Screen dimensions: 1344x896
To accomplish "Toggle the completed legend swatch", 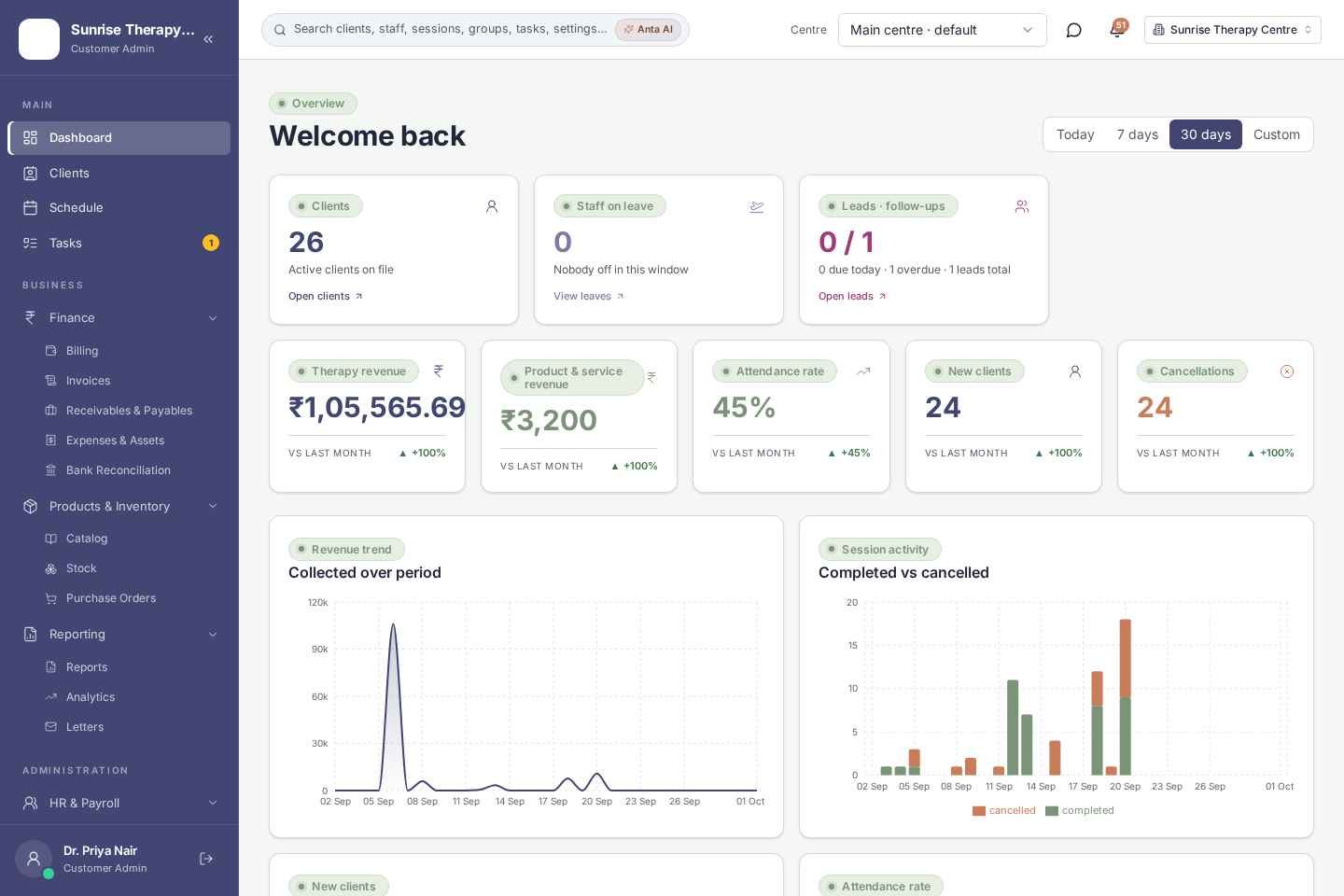I will click(x=1052, y=811).
